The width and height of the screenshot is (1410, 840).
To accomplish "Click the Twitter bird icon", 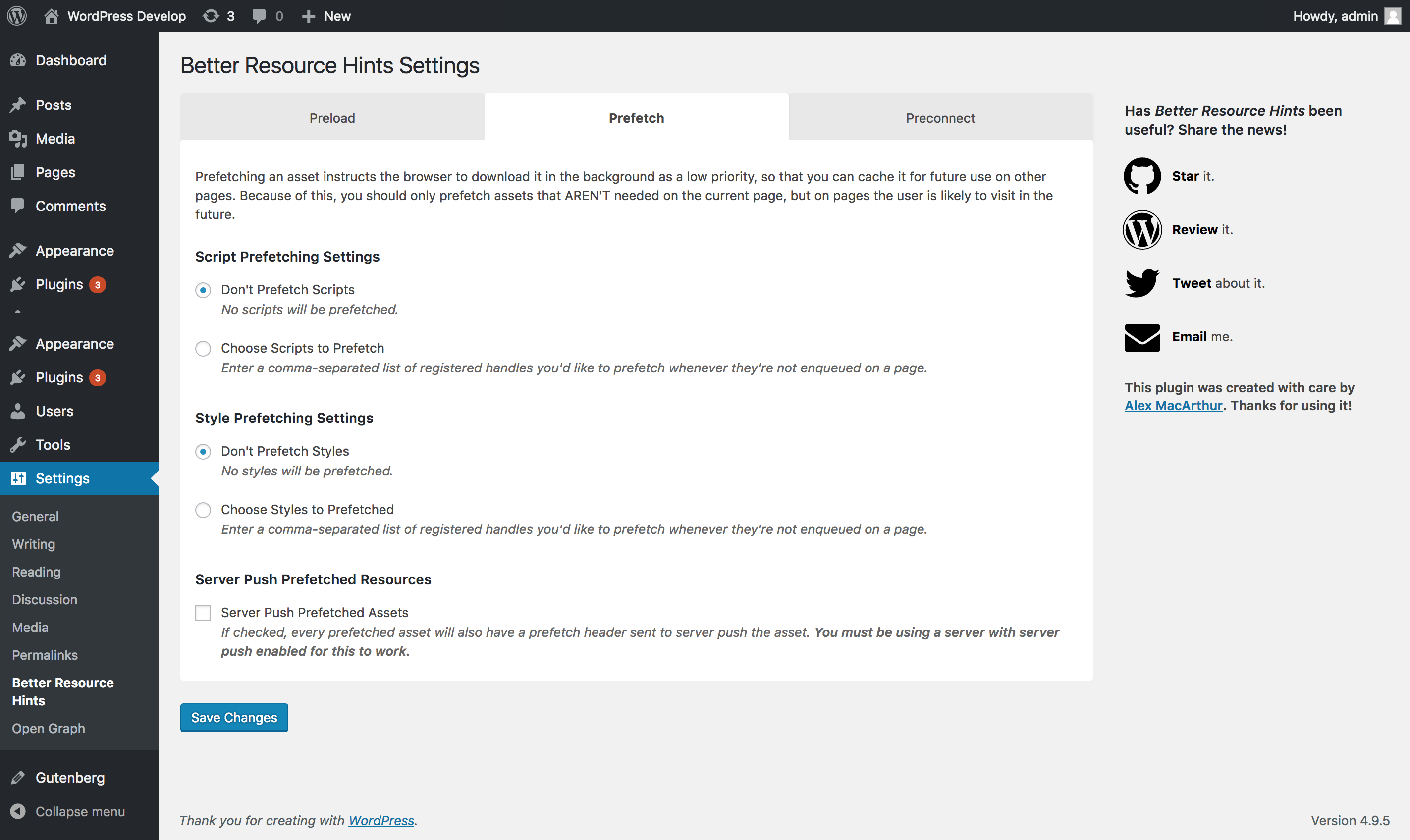I will pyautogui.click(x=1142, y=283).
